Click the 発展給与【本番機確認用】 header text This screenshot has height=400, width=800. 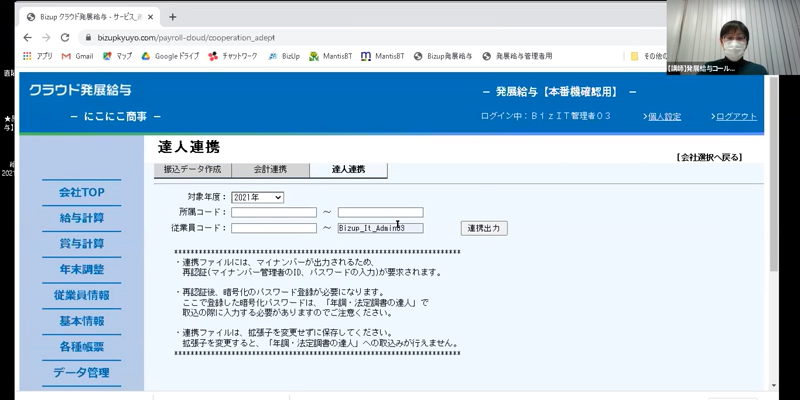coord(559,92)
